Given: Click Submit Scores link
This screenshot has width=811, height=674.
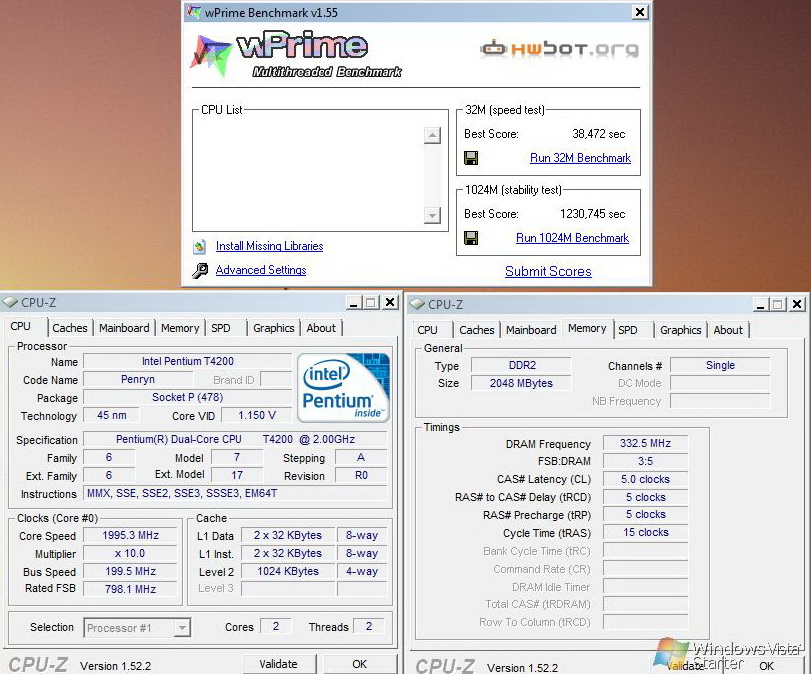Looking at the screenshot, I should click(x=548, y=272).
